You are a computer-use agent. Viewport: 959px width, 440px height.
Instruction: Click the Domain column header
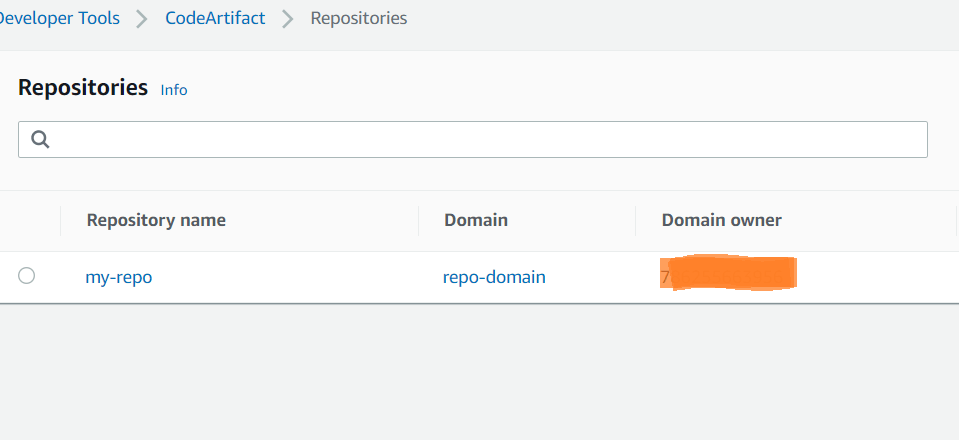[476, 220]
